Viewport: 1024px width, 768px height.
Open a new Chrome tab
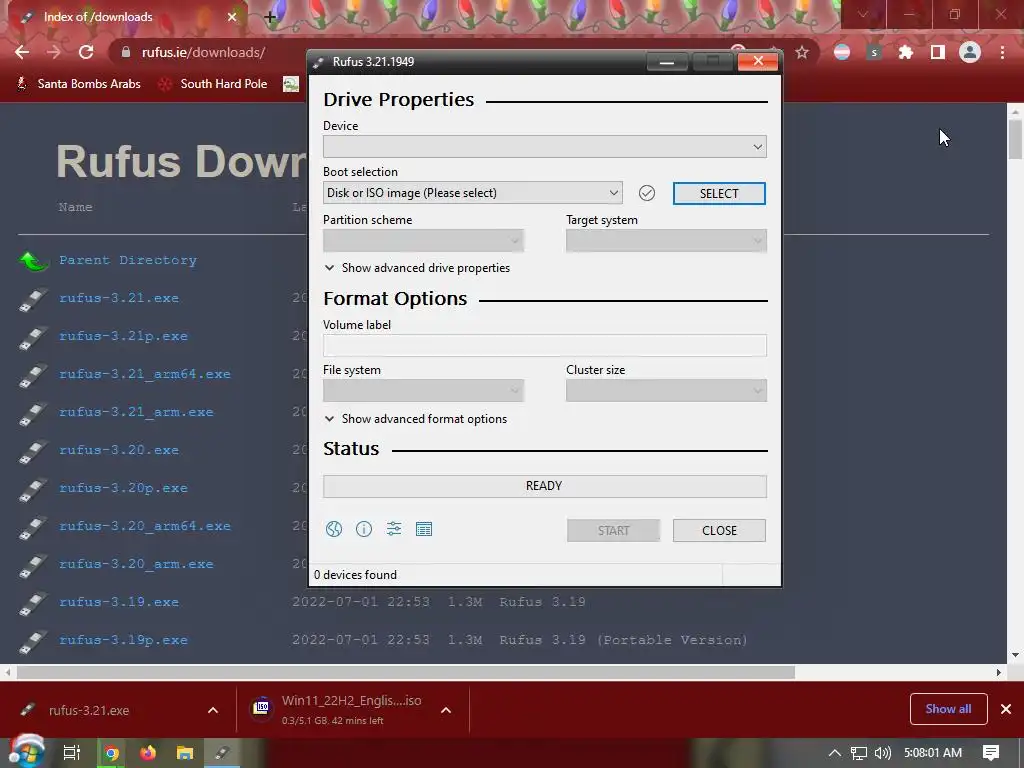pyautogui.click(x=270, y=17)
